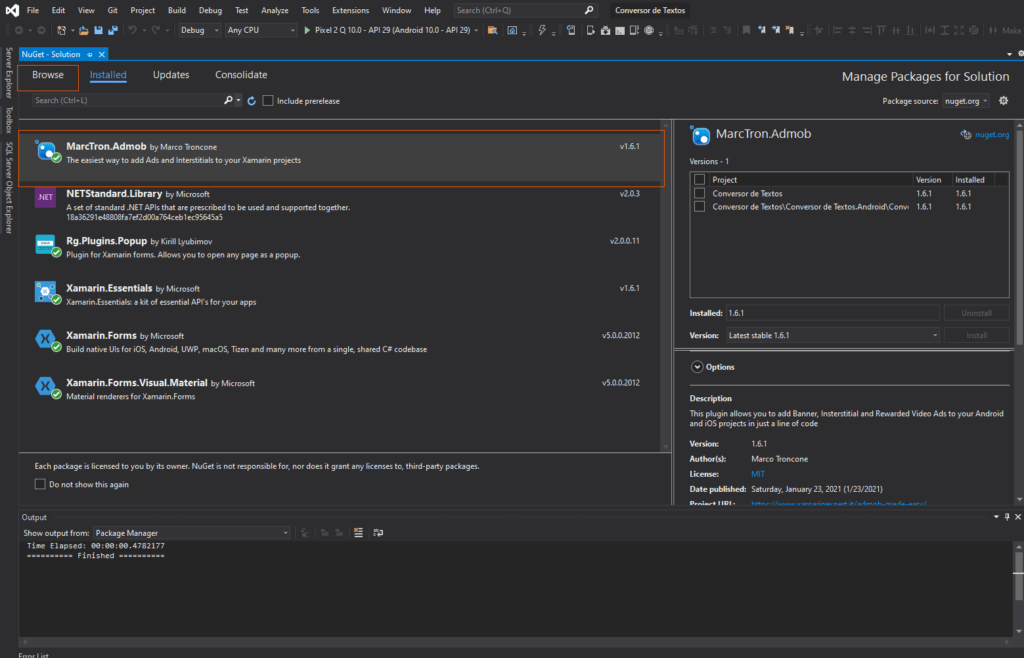Click the Uninstall button
This screenshot has height=658, width=1024.
click(x=976, y=313)
